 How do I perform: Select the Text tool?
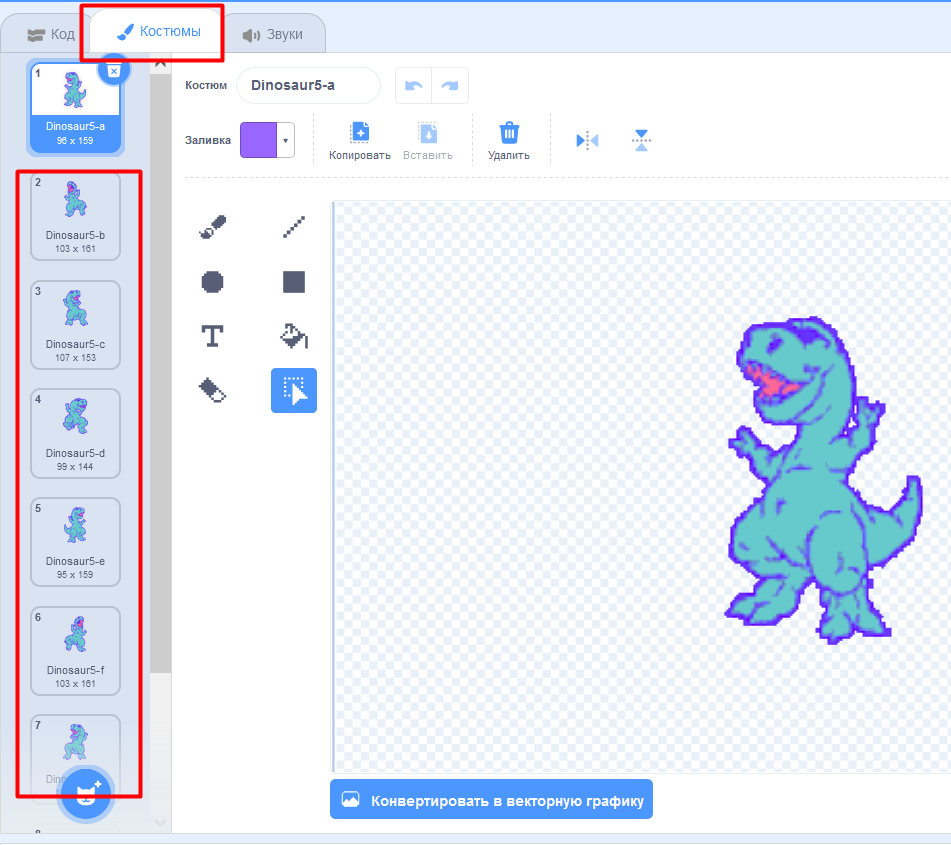point(211,337)
